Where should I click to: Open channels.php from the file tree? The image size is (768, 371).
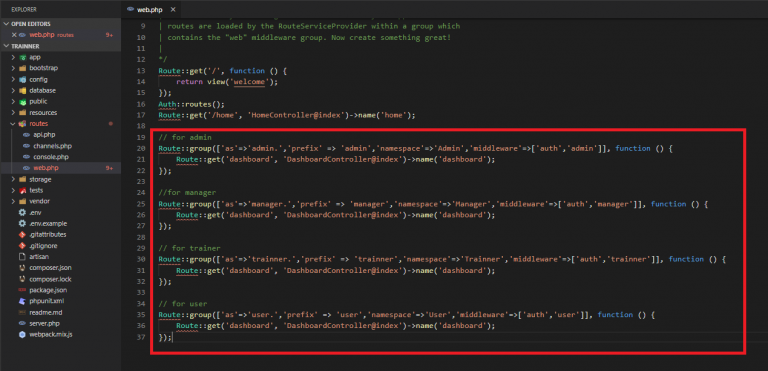[x=53, y=146]
